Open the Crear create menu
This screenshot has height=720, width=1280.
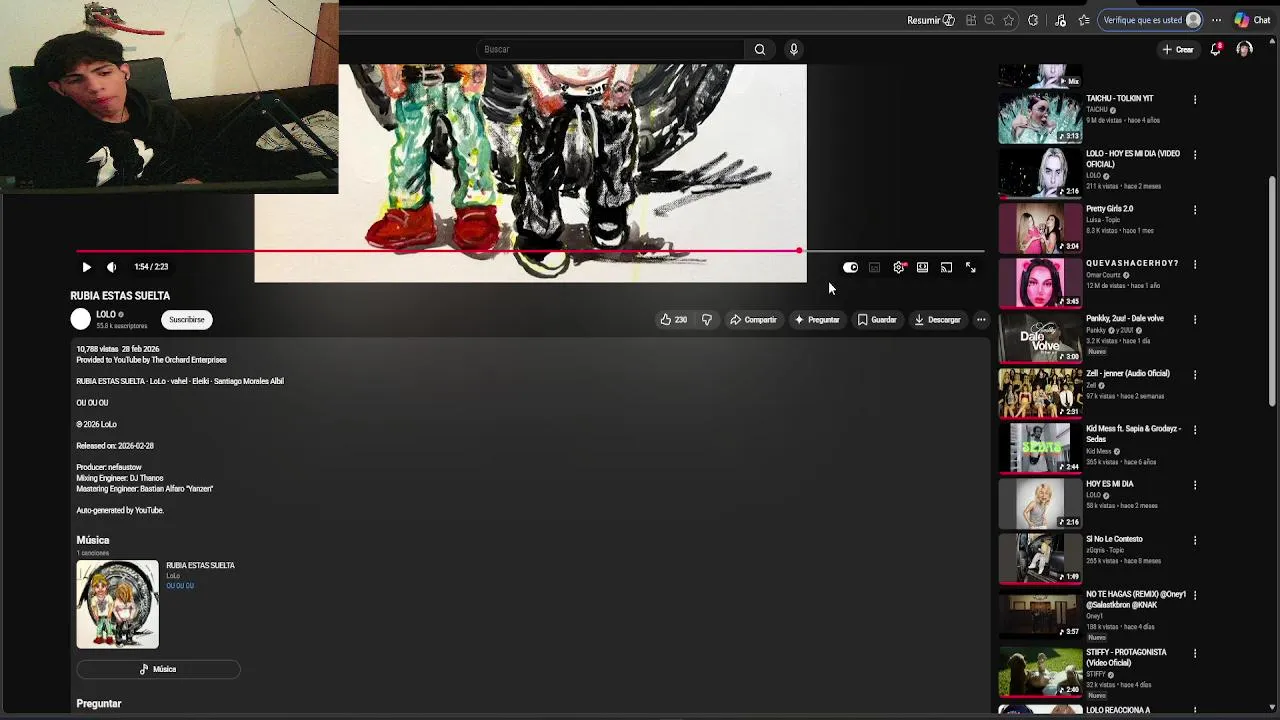point(1178,49)
